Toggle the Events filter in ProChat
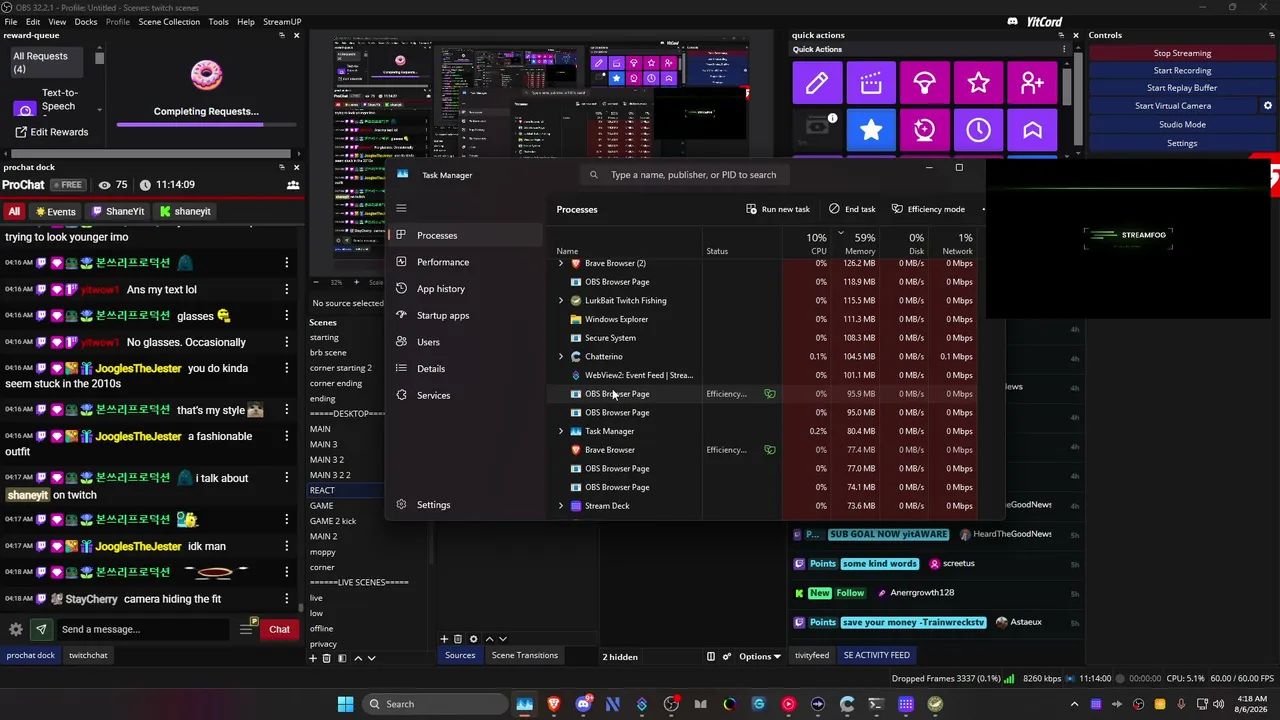 (x=56, y=211)
